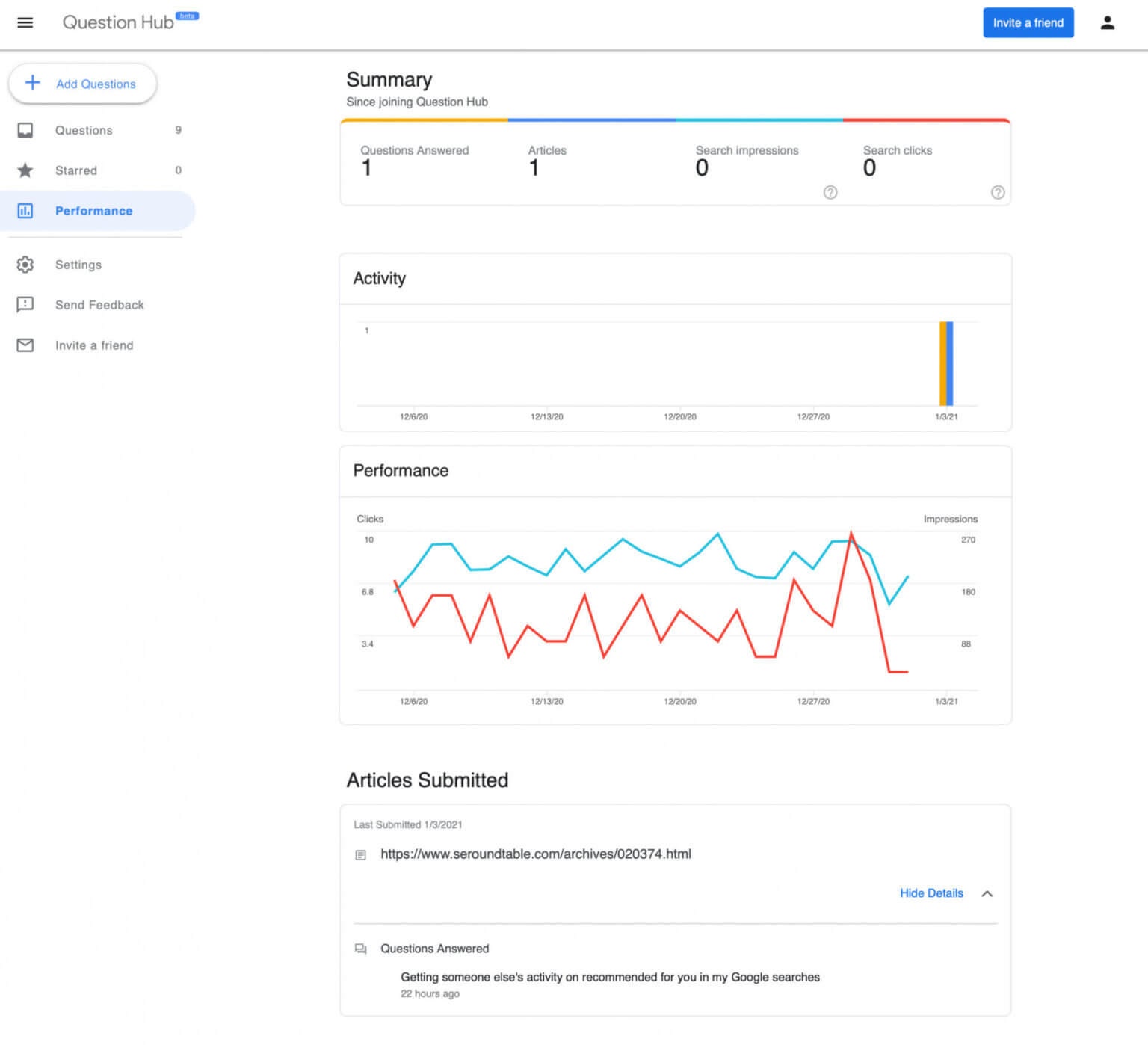
Task: Select the Performance sidebar item
Action: click(93, 211)
